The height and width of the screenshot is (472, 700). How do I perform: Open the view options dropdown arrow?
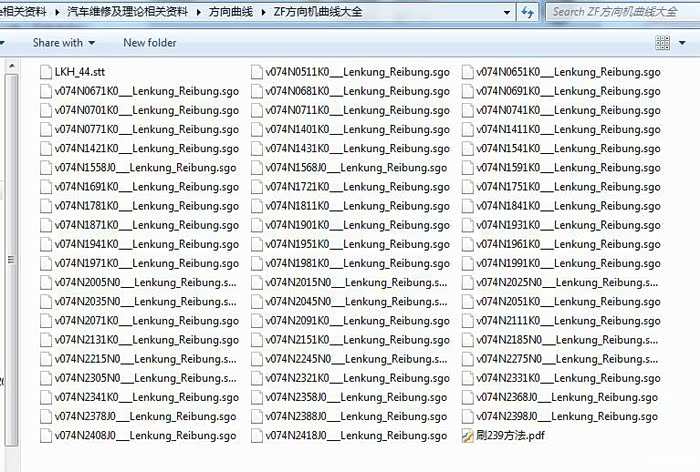[x=682, y=43]
